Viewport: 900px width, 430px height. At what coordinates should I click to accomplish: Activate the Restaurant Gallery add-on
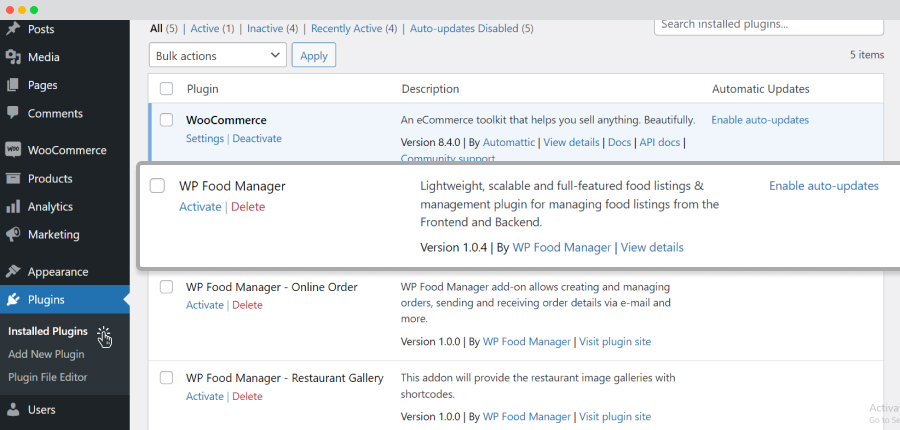click(x=205, y=396)
